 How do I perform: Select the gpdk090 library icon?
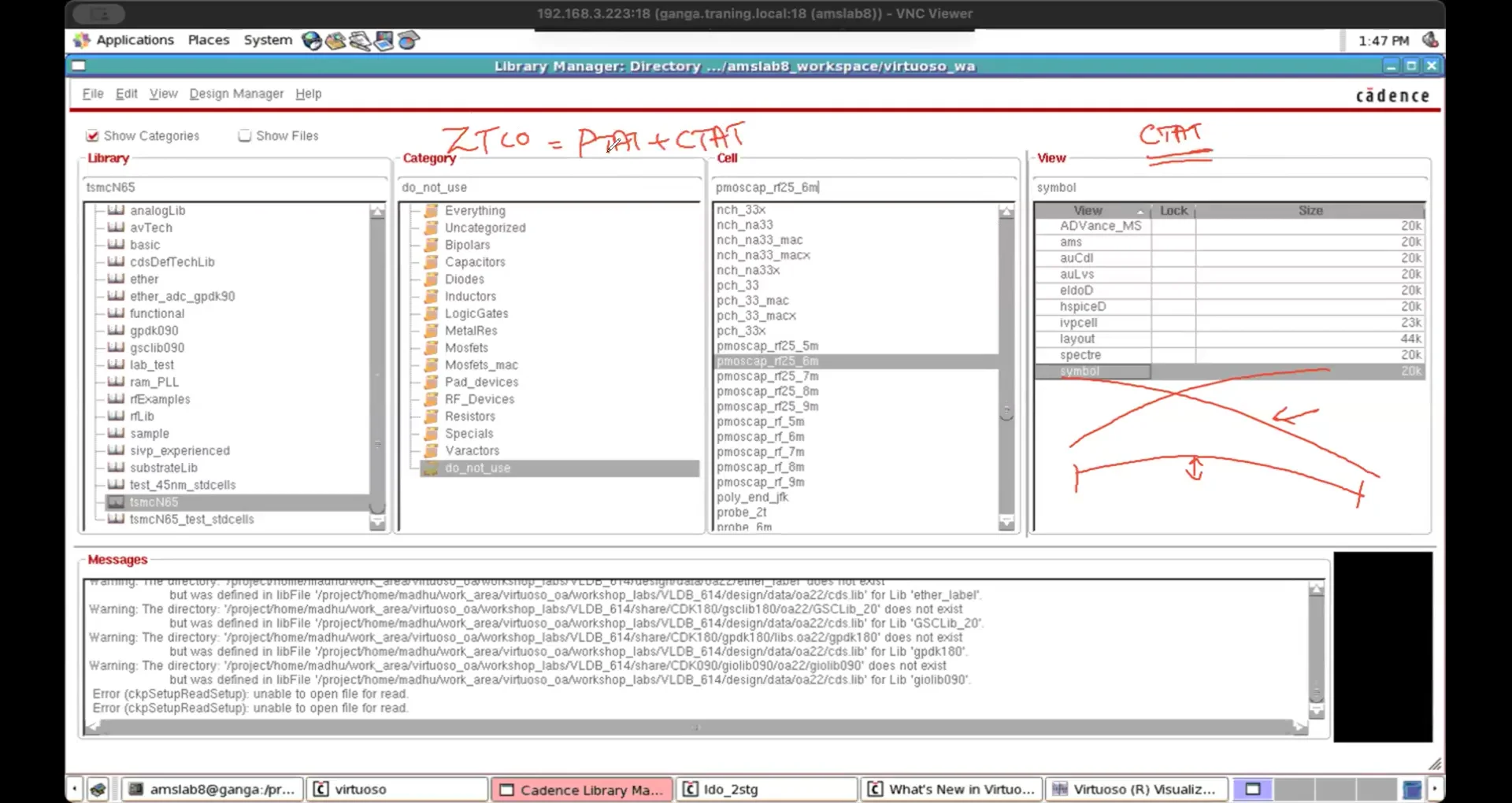click(116, 331)
